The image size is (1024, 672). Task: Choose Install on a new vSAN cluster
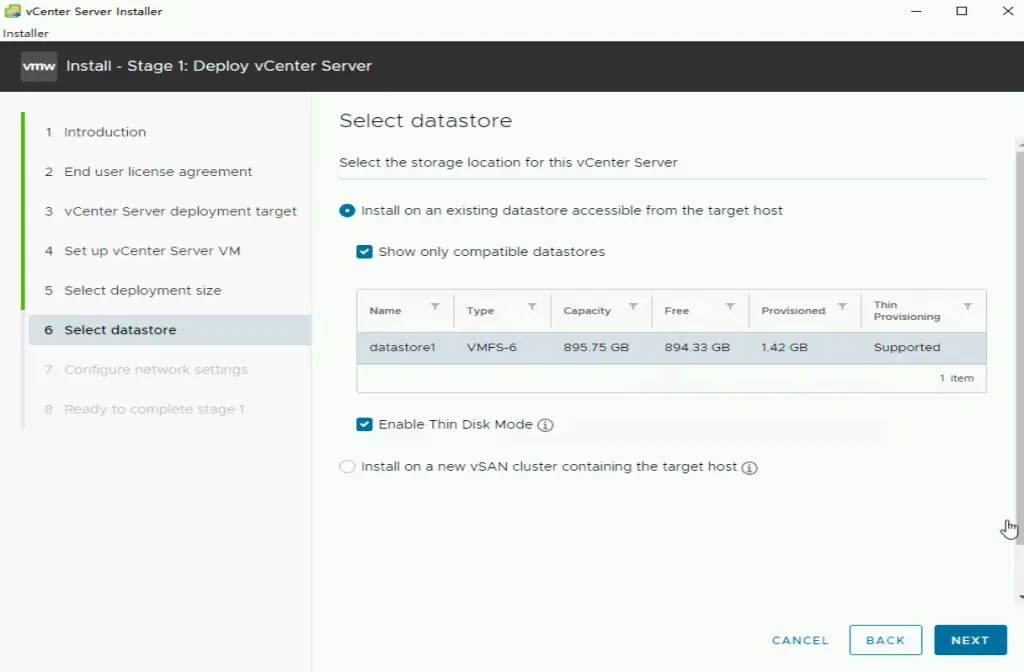pyautogui.click(x=347, y=467)
